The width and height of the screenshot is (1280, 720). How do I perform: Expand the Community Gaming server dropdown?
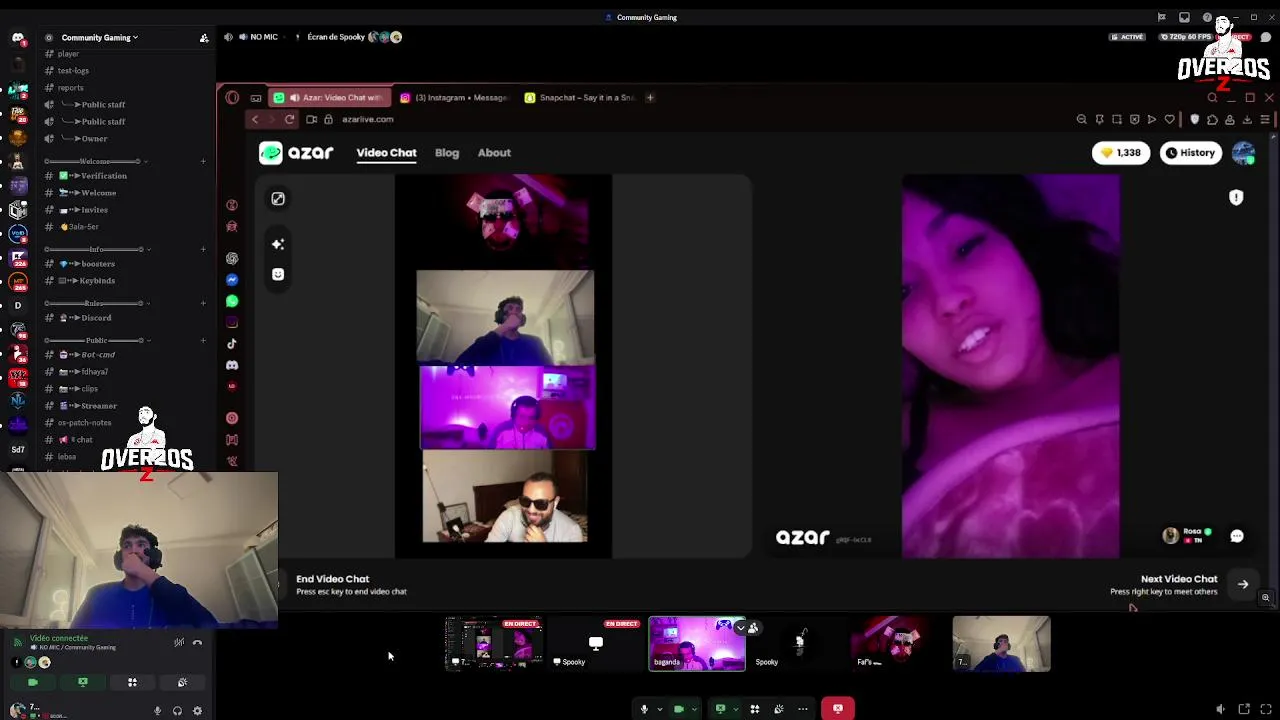tap(99, 38)
